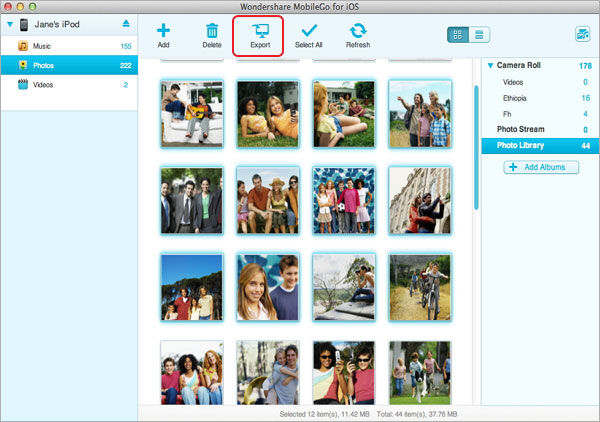
Task: Select photo of photographer on rocks
Action: (344, 287)
